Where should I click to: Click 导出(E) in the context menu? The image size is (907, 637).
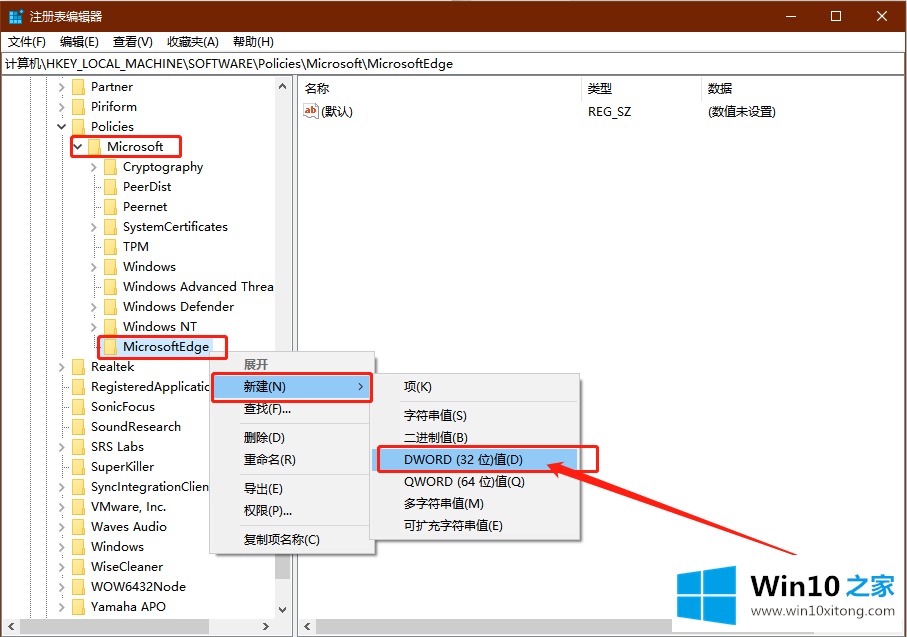[292, 488]
